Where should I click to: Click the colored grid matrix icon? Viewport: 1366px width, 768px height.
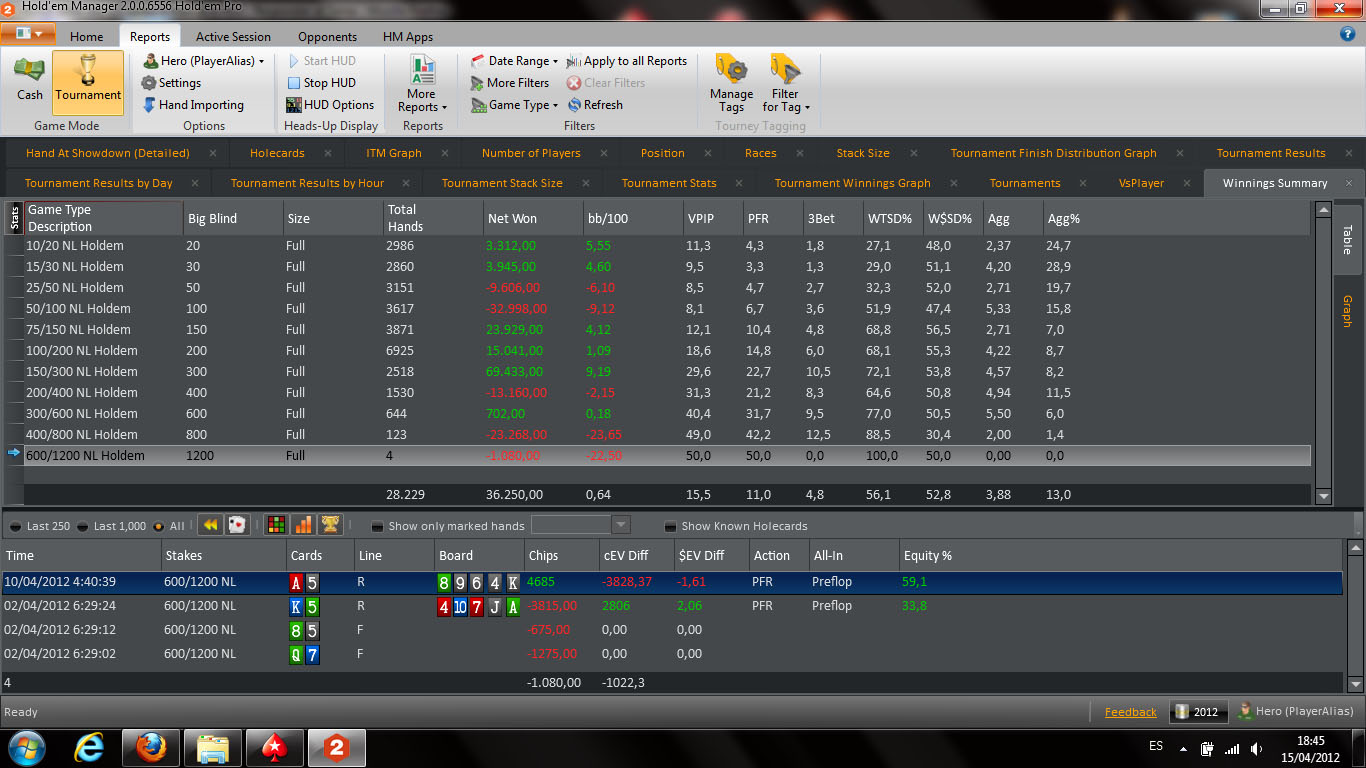[276, 525]
